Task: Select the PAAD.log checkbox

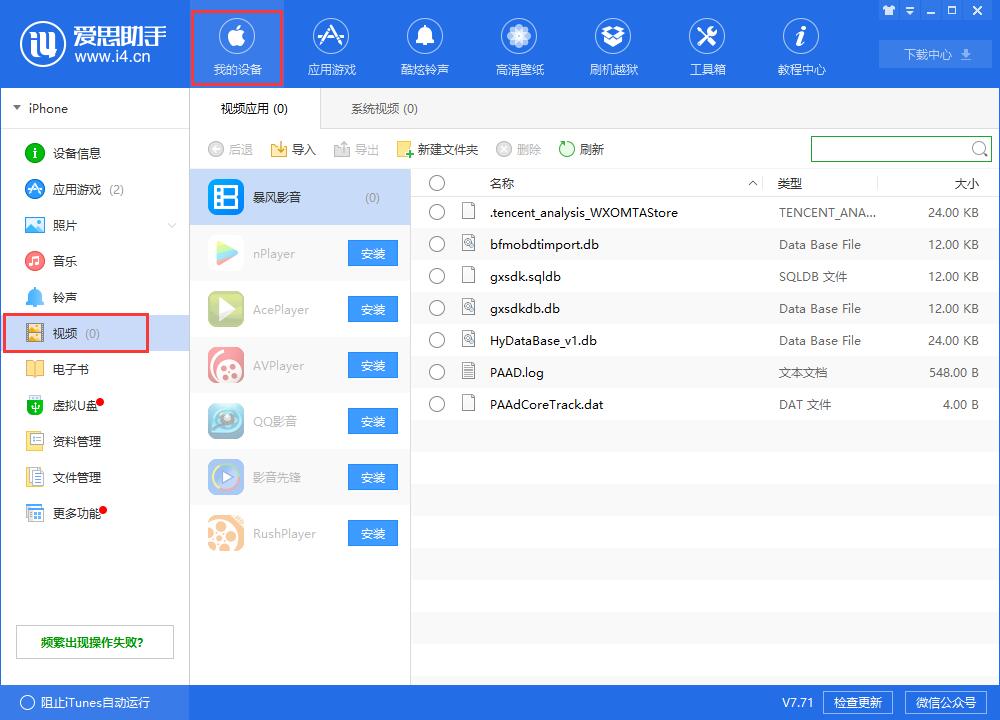Action: coord(437,372)
